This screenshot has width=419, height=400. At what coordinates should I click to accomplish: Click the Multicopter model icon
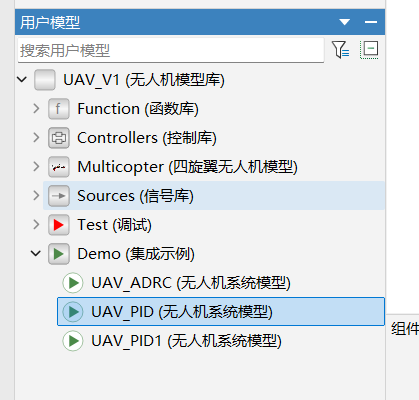[x=59, y=167]
